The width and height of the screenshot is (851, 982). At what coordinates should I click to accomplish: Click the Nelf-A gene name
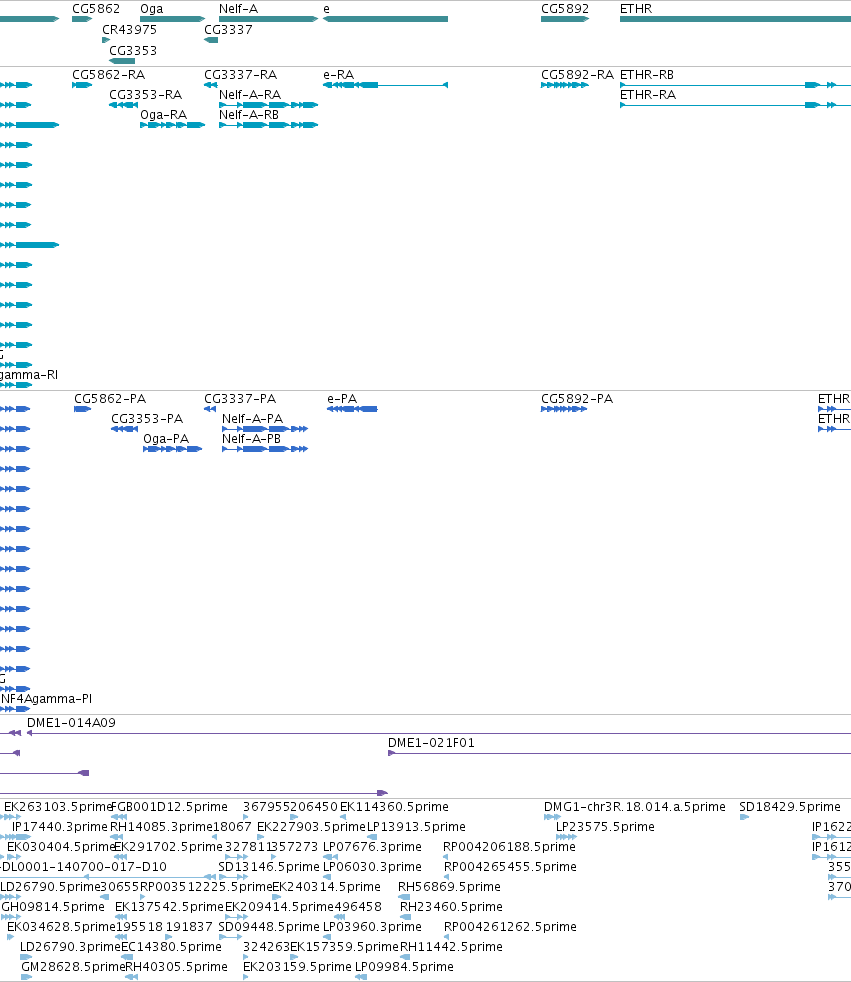[238, 9]
